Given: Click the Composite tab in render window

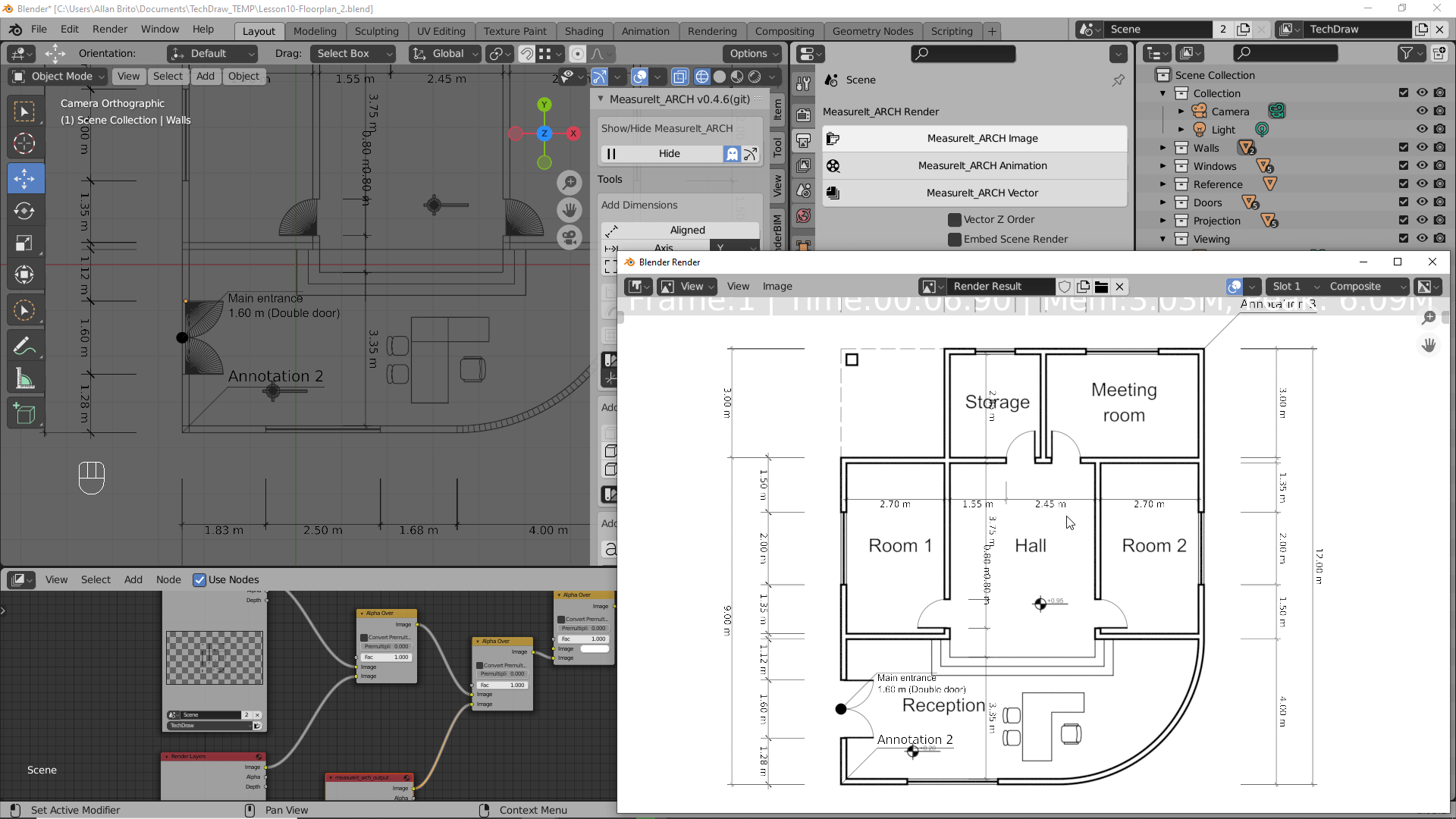Looking at the screenshot, I should [x=1355, y=286].
